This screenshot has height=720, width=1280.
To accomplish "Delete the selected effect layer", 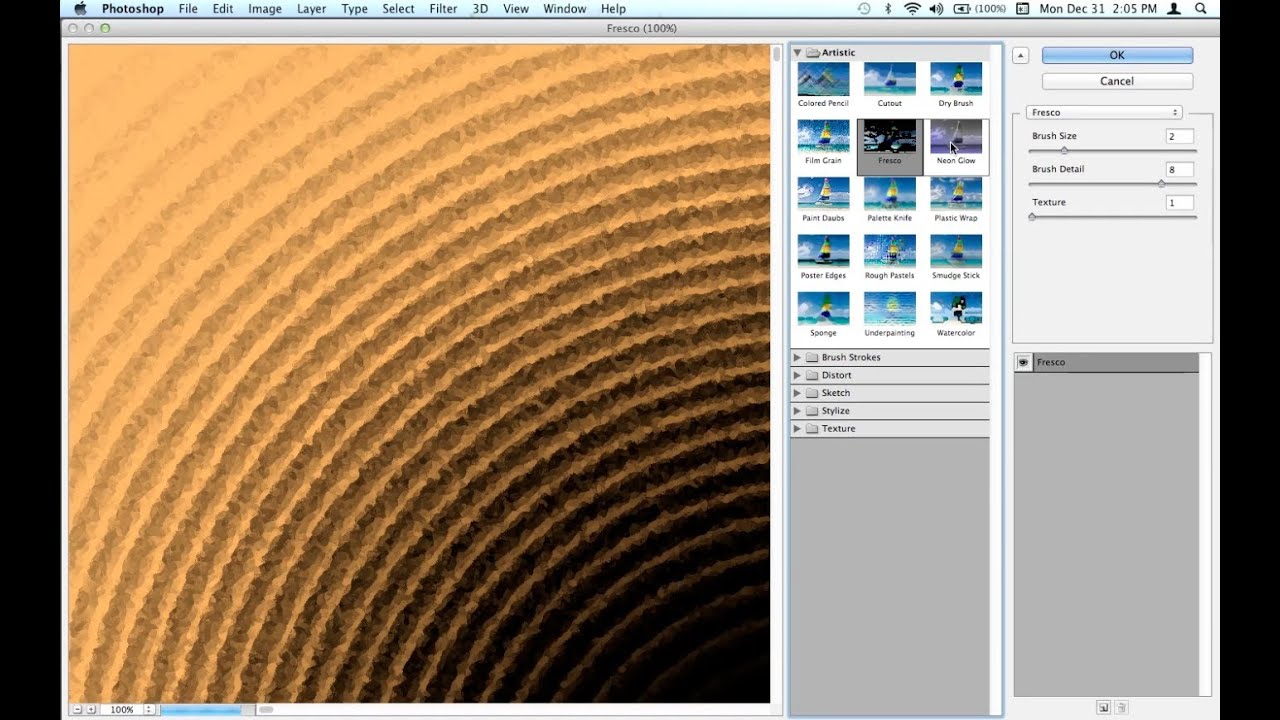I will (1120, 708).
